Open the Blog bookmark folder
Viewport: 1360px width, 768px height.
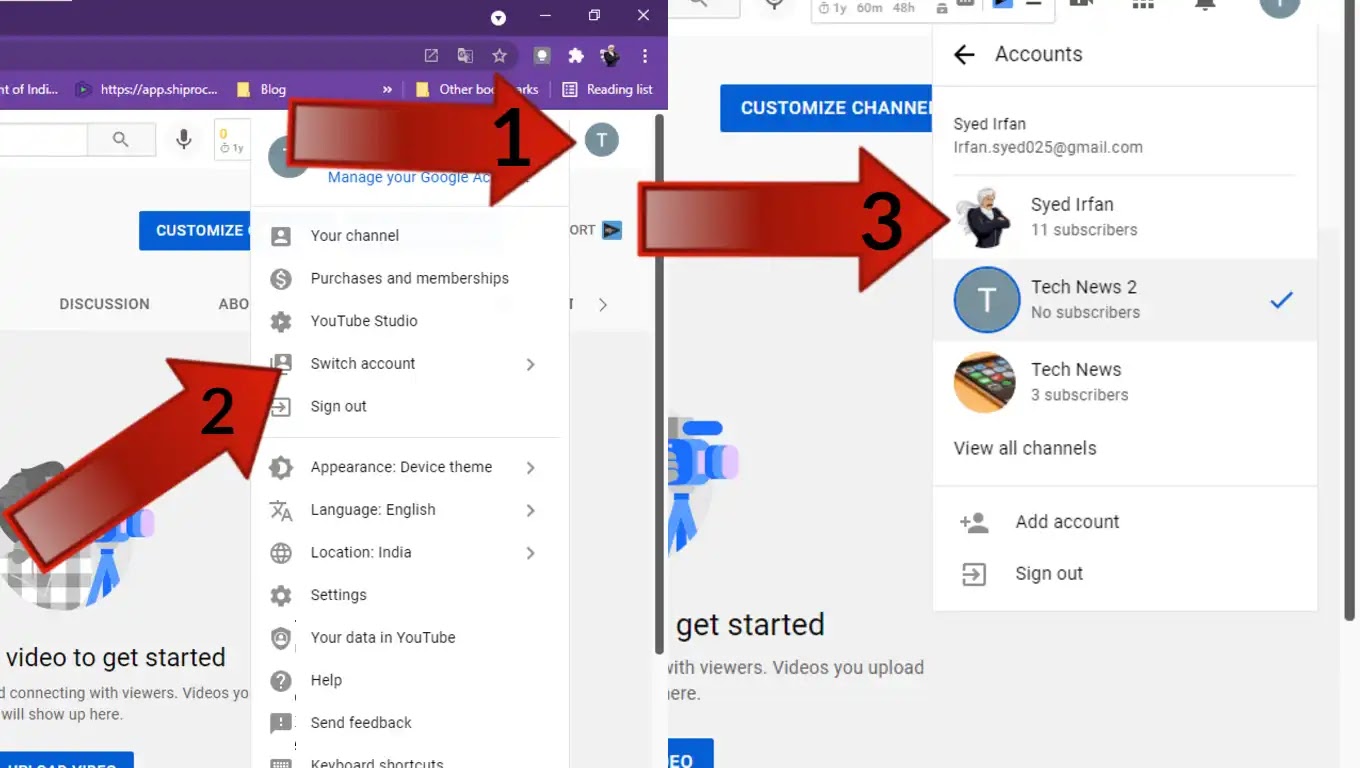coord(261,89)
